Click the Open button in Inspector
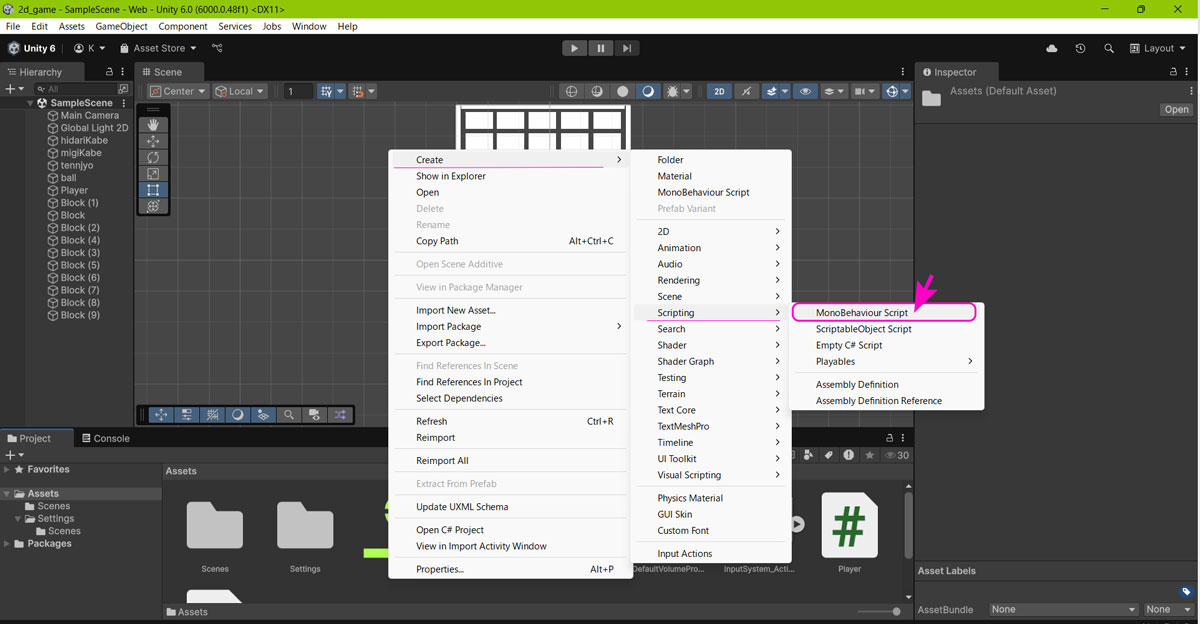 click(1176, 110)
